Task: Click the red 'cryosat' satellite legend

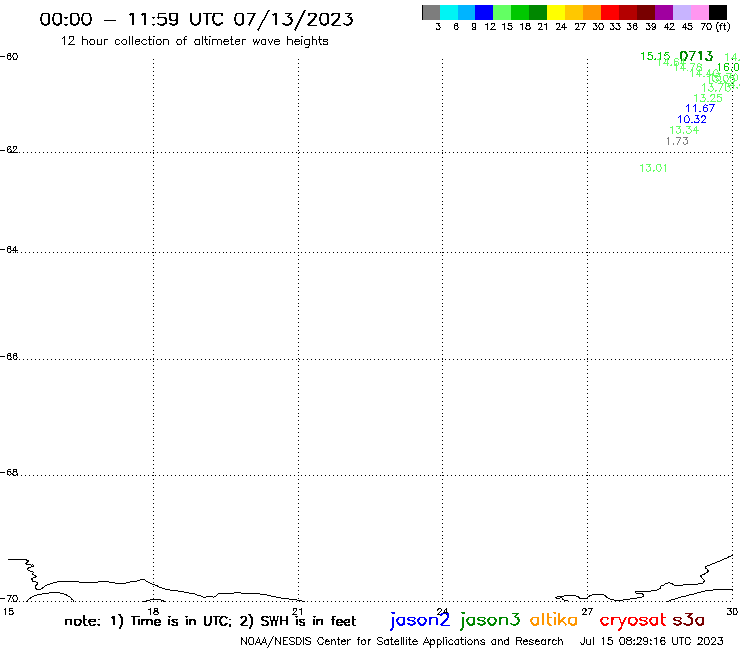Action: [633, 620]
